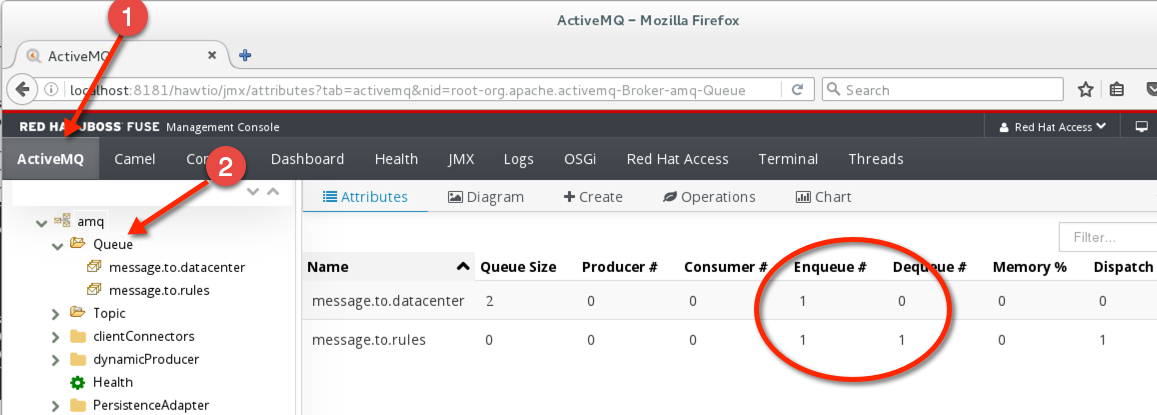Bookmark this page with the star icon
Image resolution: width=1157 pixels, height=415 pixels.
click(1085, 90)
